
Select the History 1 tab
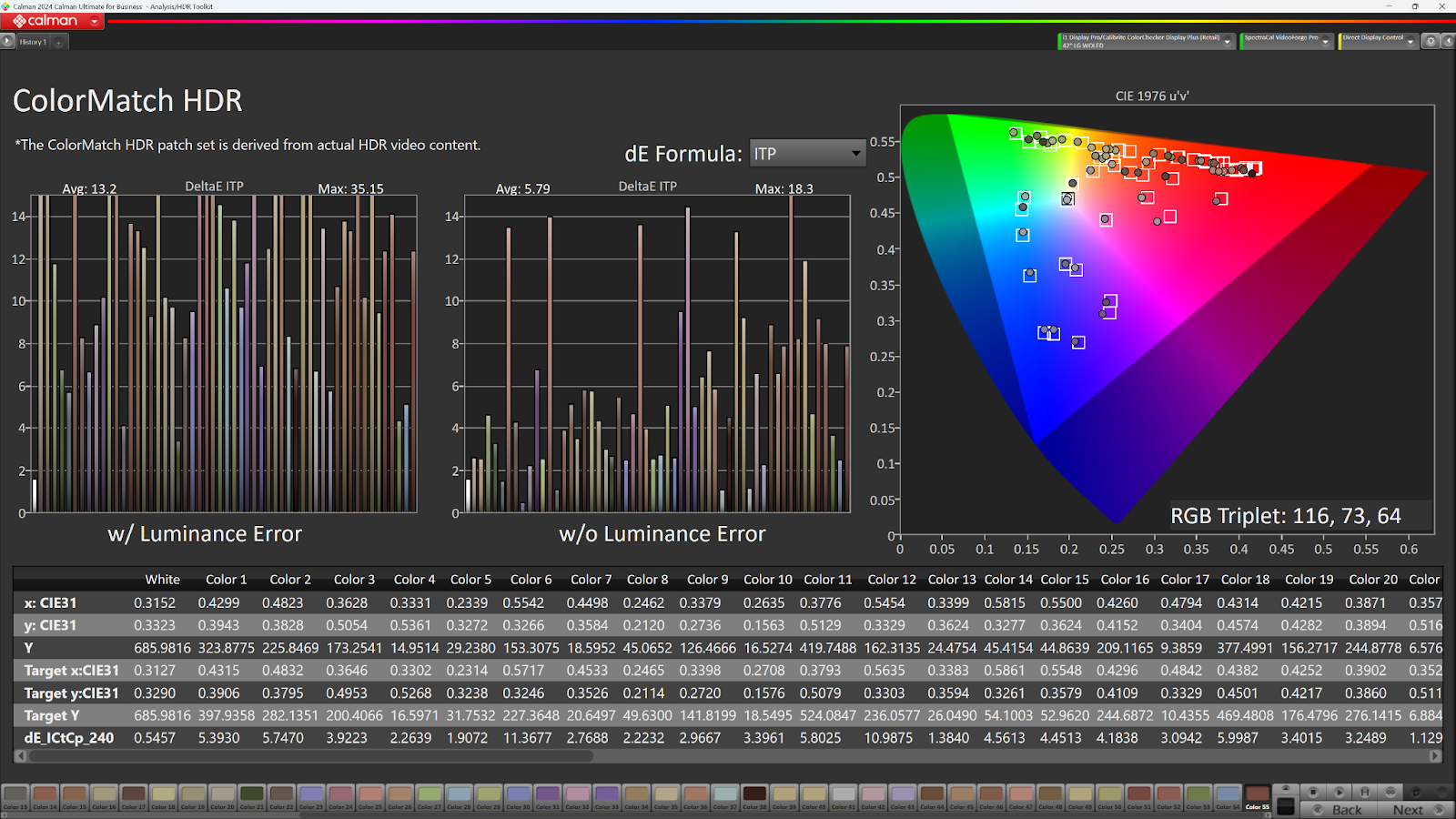coord(33,42)
